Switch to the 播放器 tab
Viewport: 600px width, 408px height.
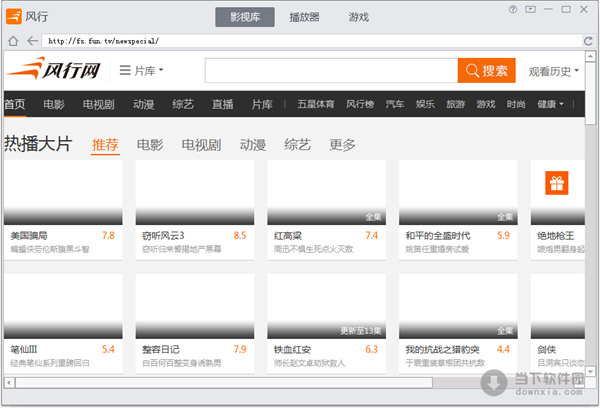(x=304, y=17)
